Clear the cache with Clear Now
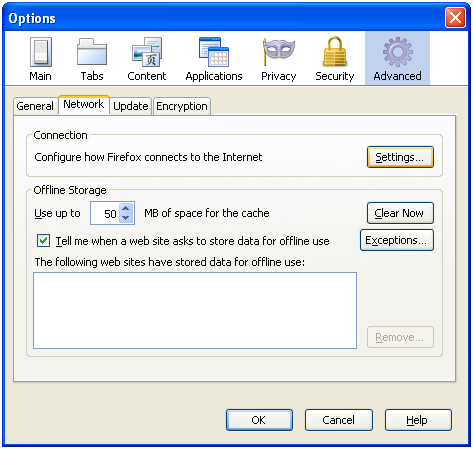 pyautogui.click(x=400, y=213)
